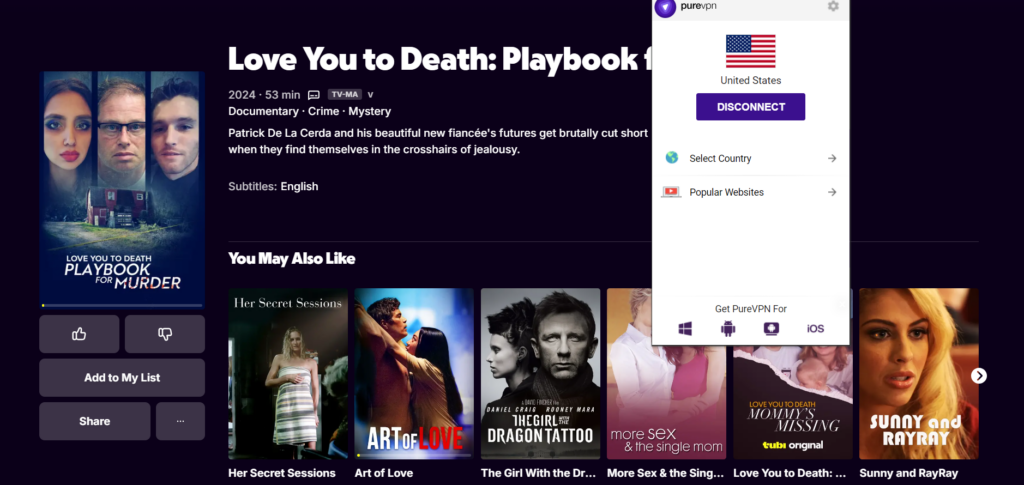Viewport: 1024px width, 485px height.
Task: Open Popular Websites list
Action: point(750,192)
